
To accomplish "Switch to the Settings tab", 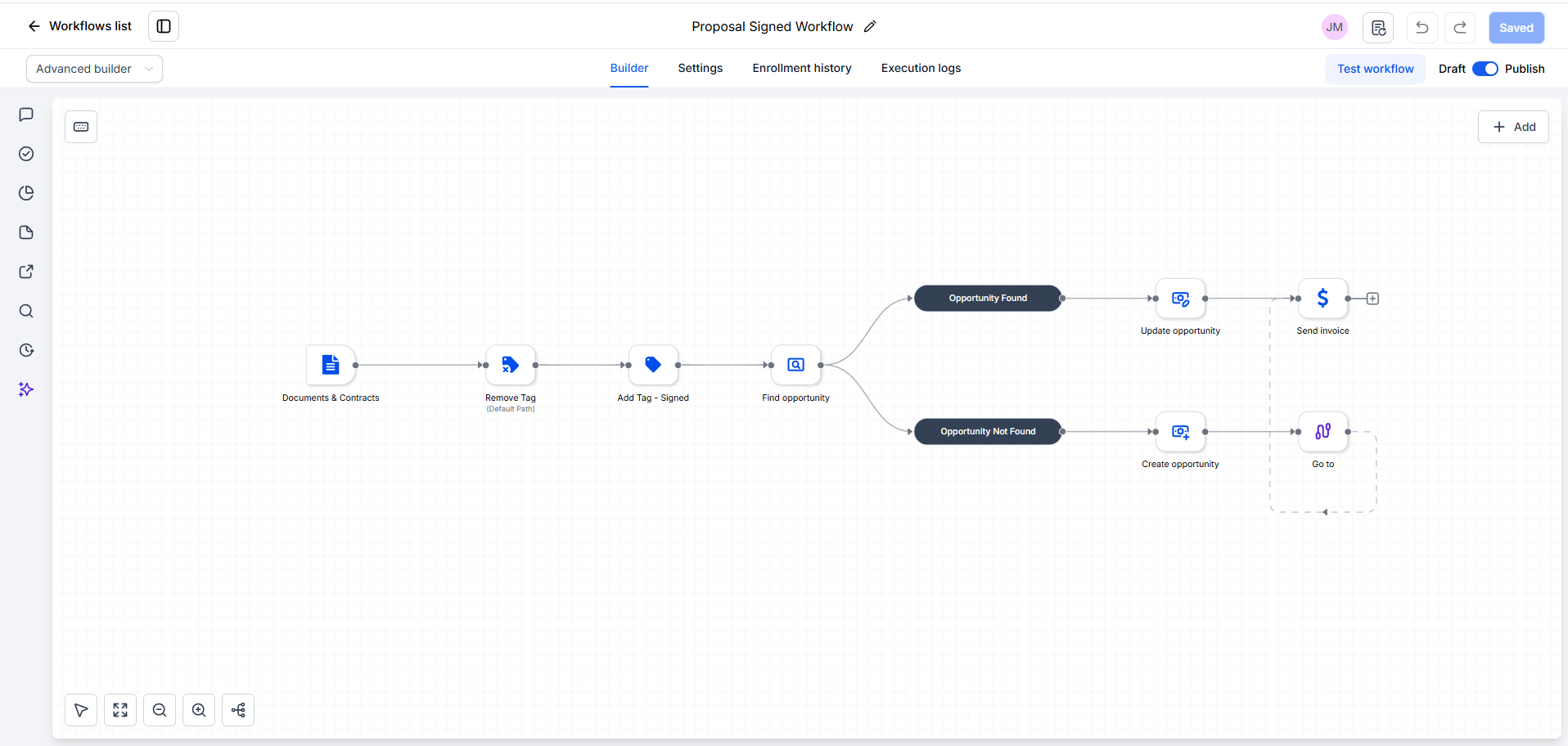I will click(x=701, y=69).
